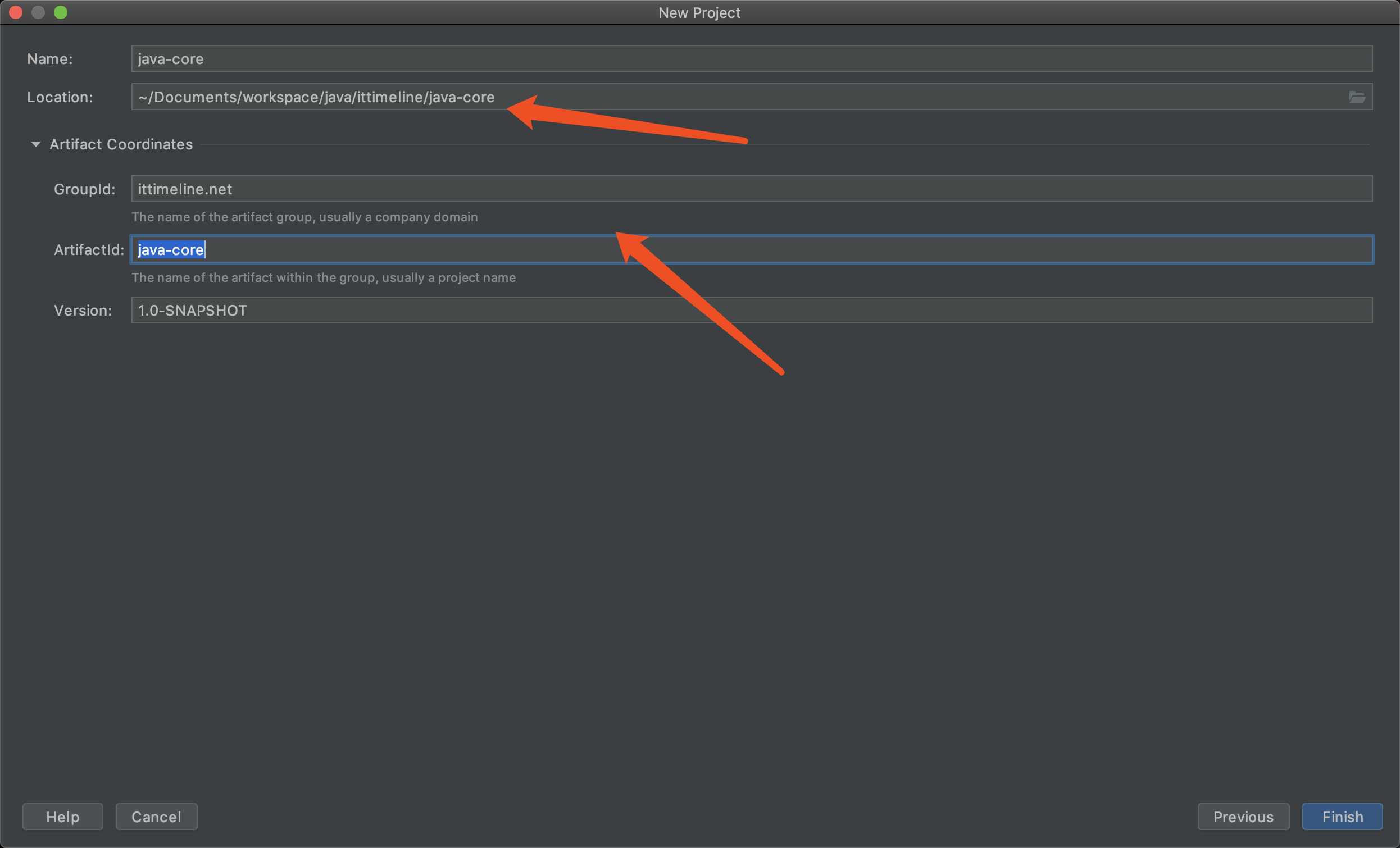The image size is (1400, 848).
Task: Click the folder icon next to Location
Action: (1357, 97)
